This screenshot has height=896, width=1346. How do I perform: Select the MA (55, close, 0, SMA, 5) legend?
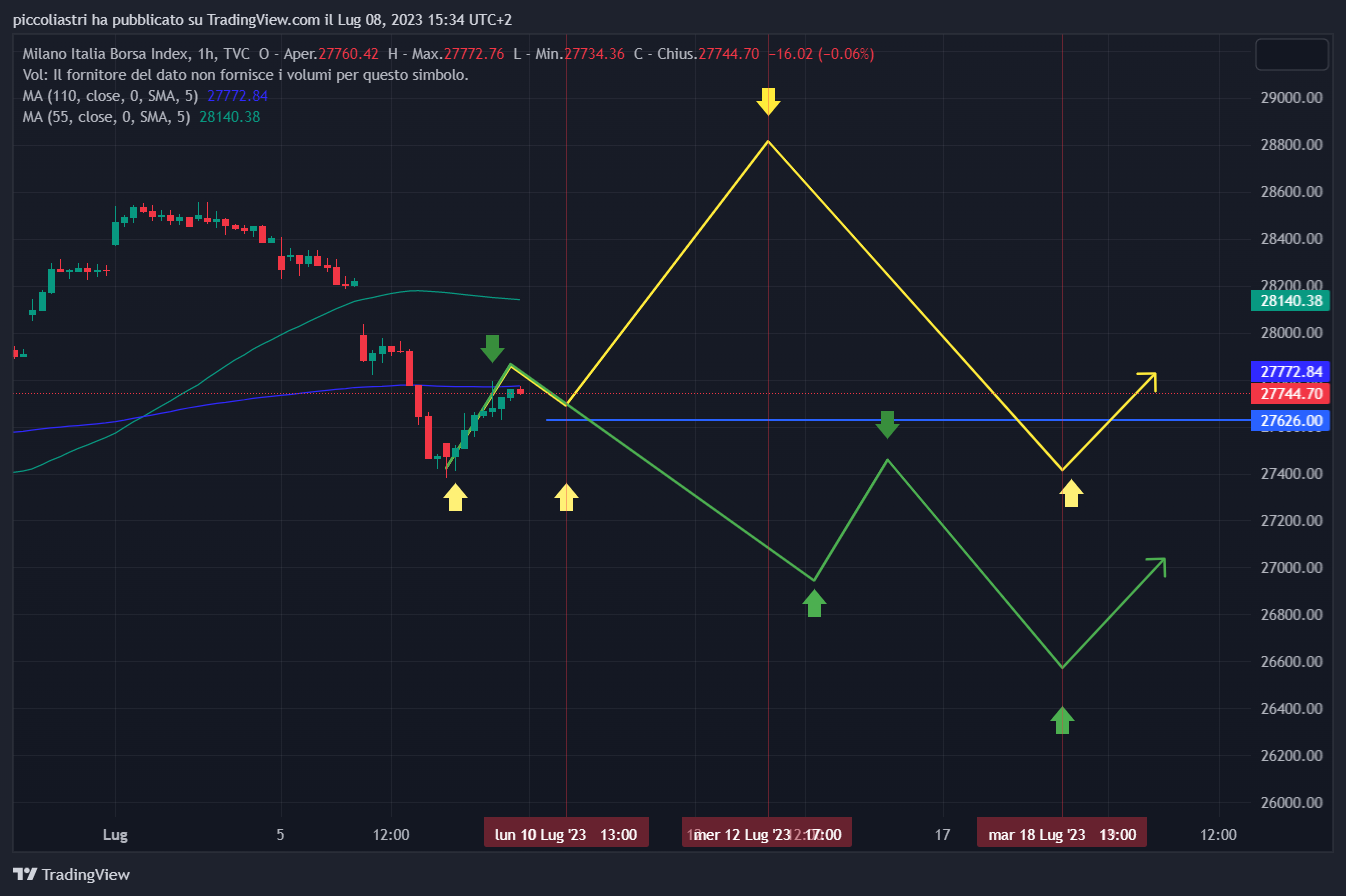106,117
